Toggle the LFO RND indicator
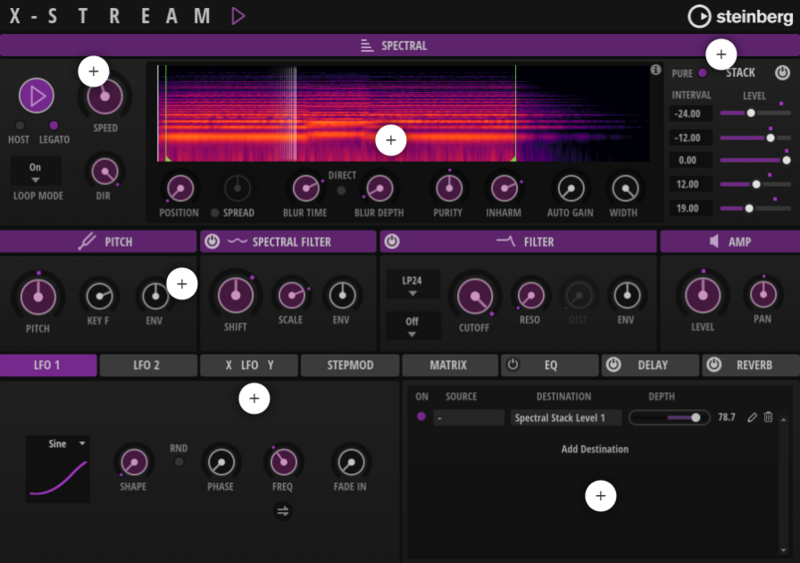Image resolution: width=800 pixels, height=563 pixels. tap(179, 462)
